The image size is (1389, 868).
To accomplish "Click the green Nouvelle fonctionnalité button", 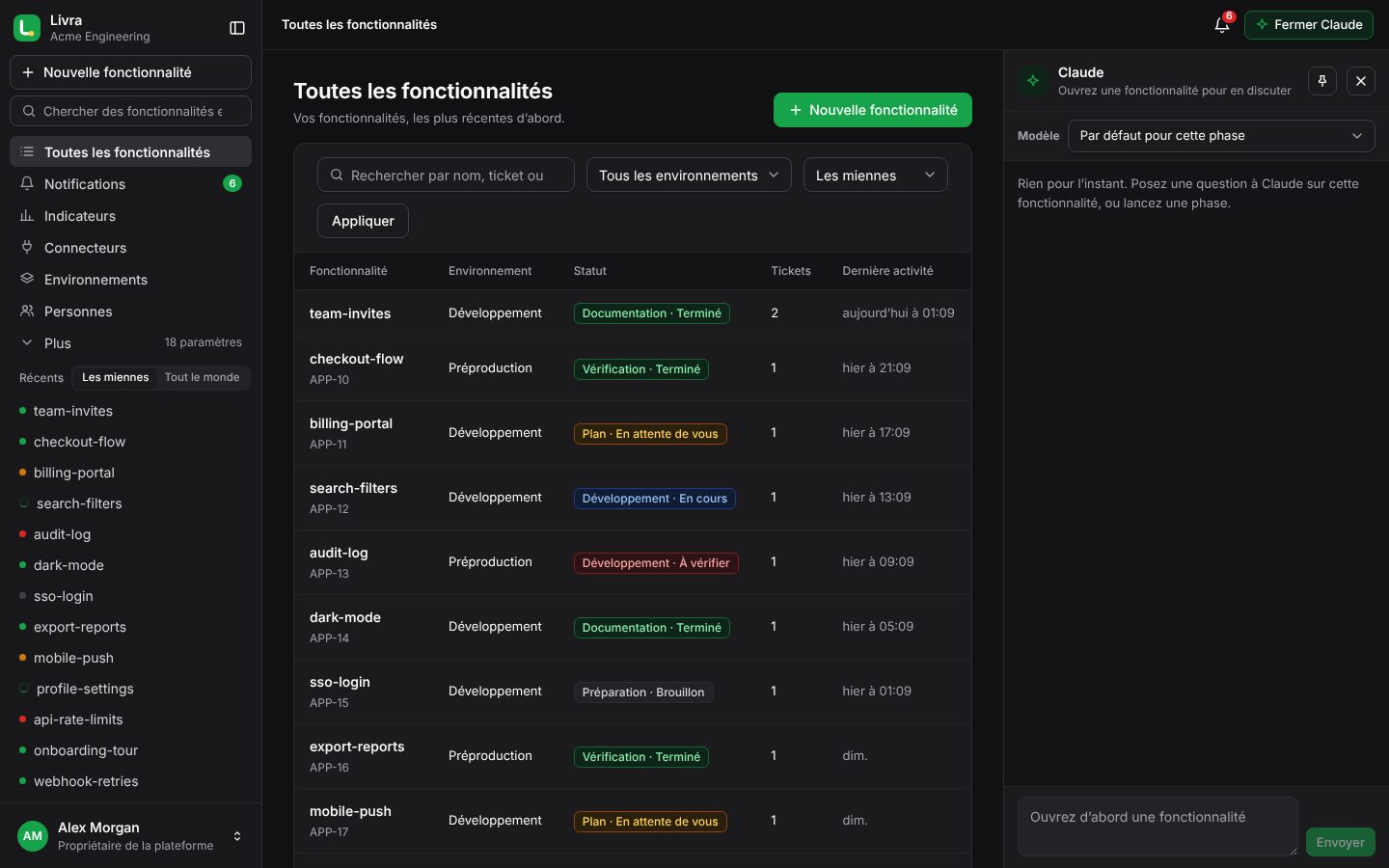I will click(872, 110).
